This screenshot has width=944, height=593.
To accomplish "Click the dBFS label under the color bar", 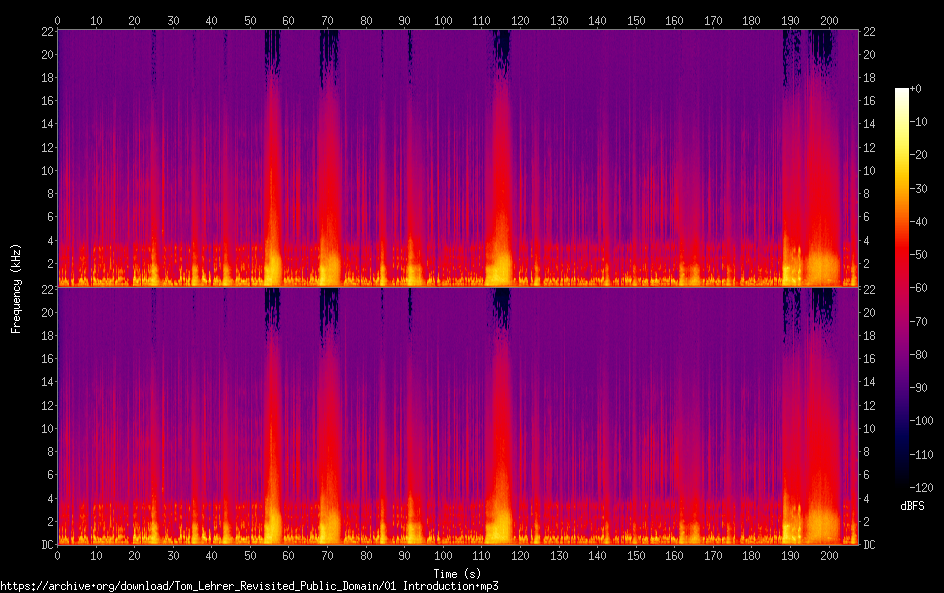I will pos(912,506).
